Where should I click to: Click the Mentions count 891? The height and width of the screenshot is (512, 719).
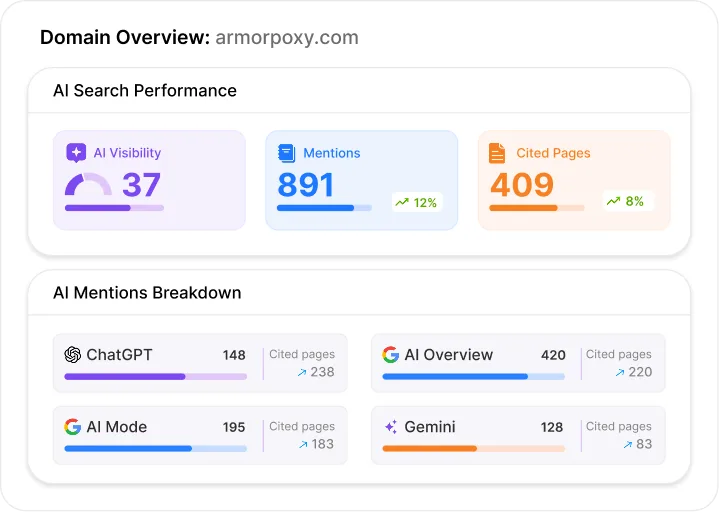tap(306, 185)
